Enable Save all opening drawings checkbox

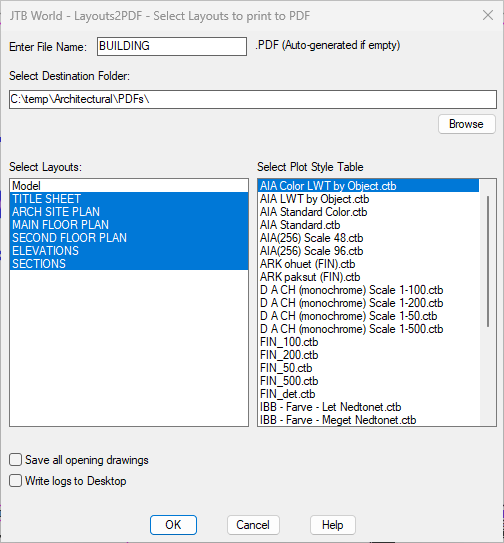pyautogui.click(x=16, y=460)
